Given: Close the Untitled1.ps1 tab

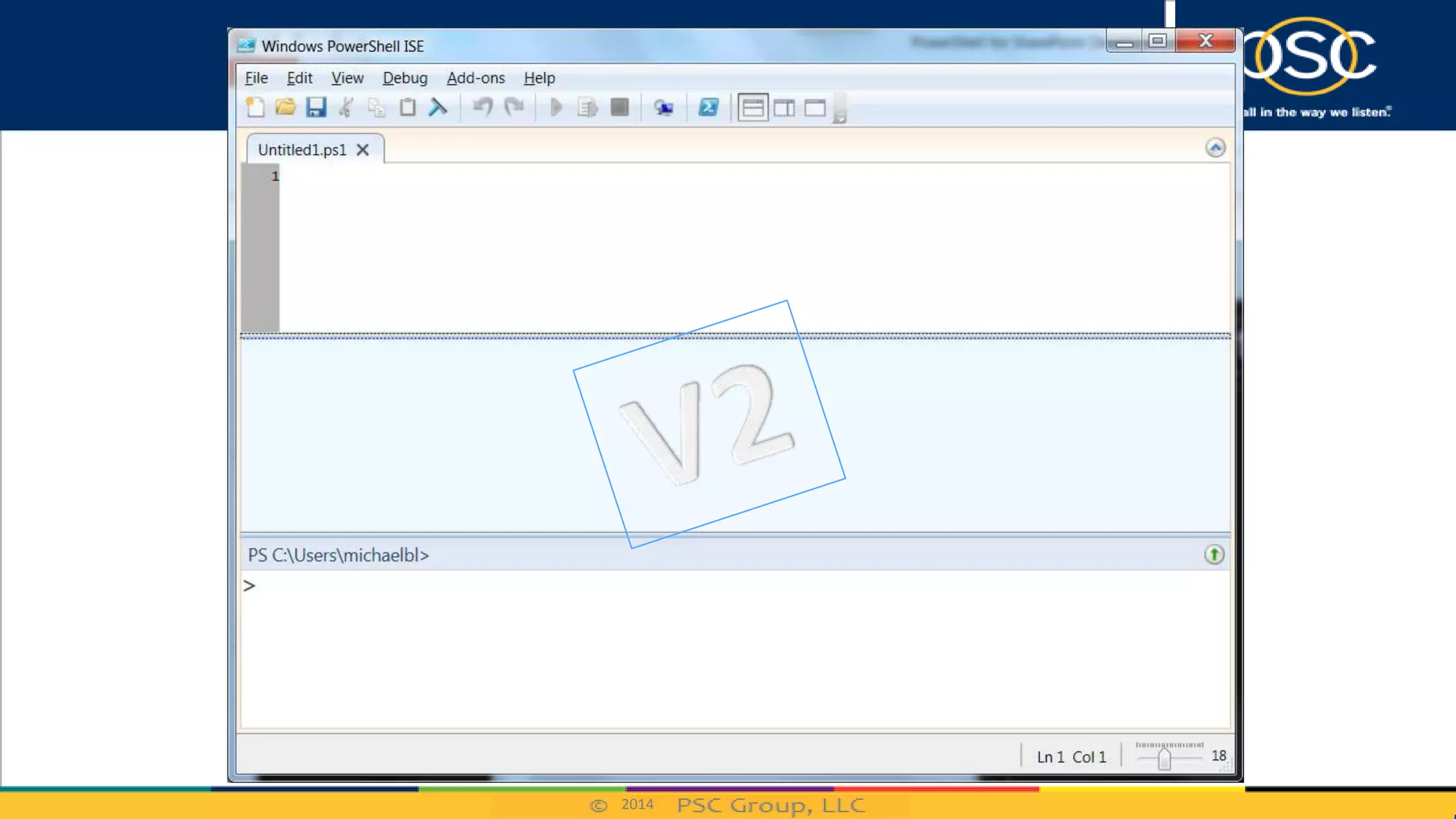Looking at the screenshot, I should 363,150.
